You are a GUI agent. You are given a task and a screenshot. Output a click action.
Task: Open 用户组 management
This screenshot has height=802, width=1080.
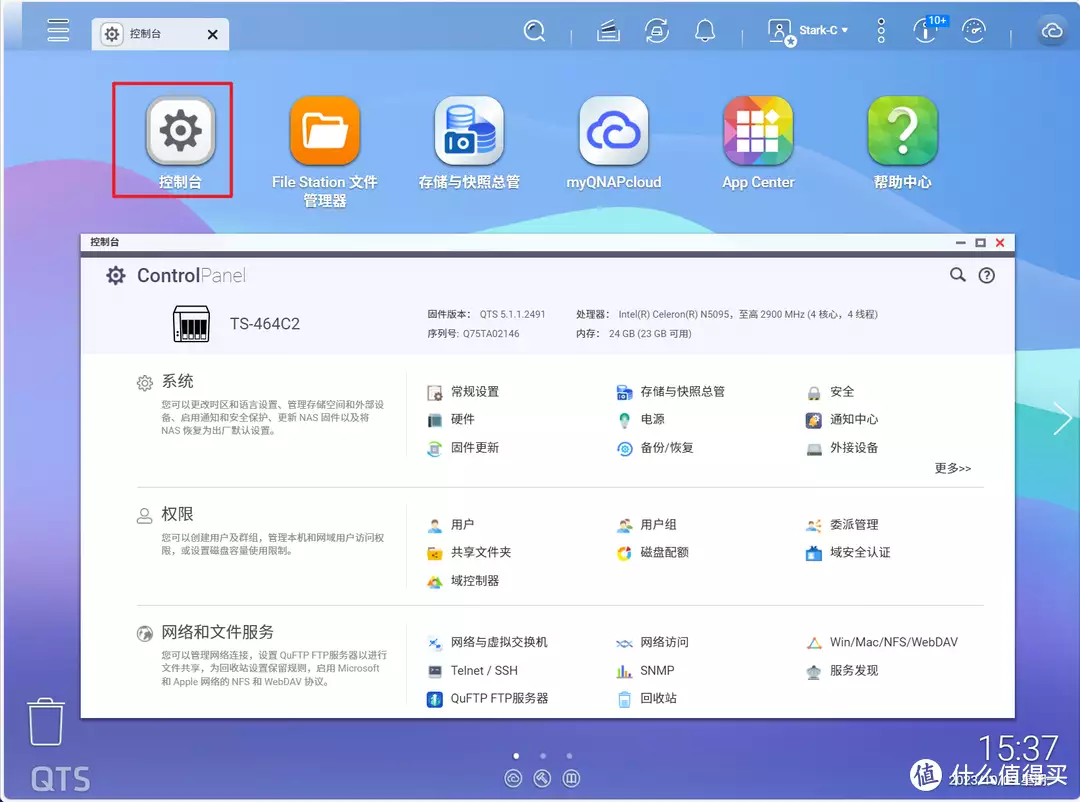646,525
